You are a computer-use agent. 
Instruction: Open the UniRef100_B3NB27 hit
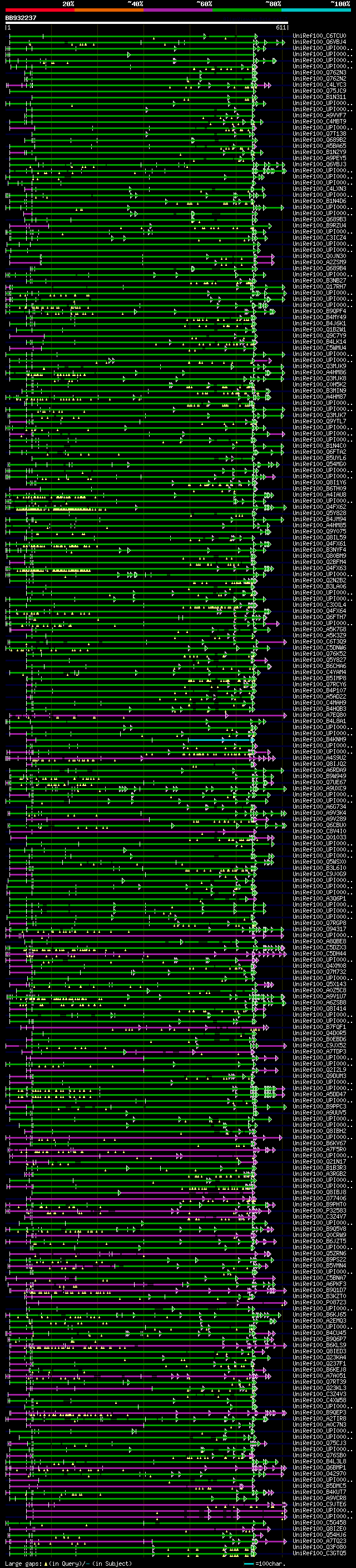tap(319, 280)
